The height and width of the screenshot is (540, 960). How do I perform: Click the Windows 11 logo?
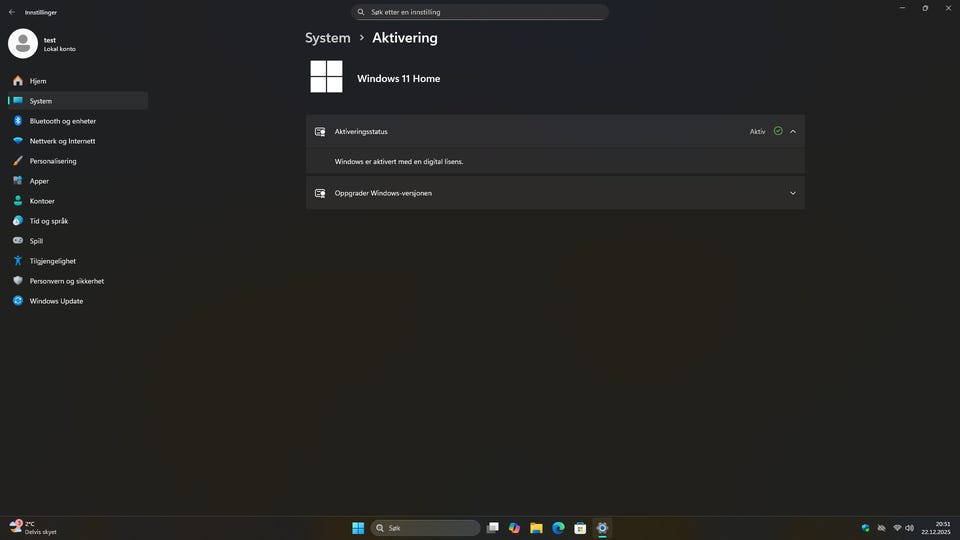click(326, 77)
